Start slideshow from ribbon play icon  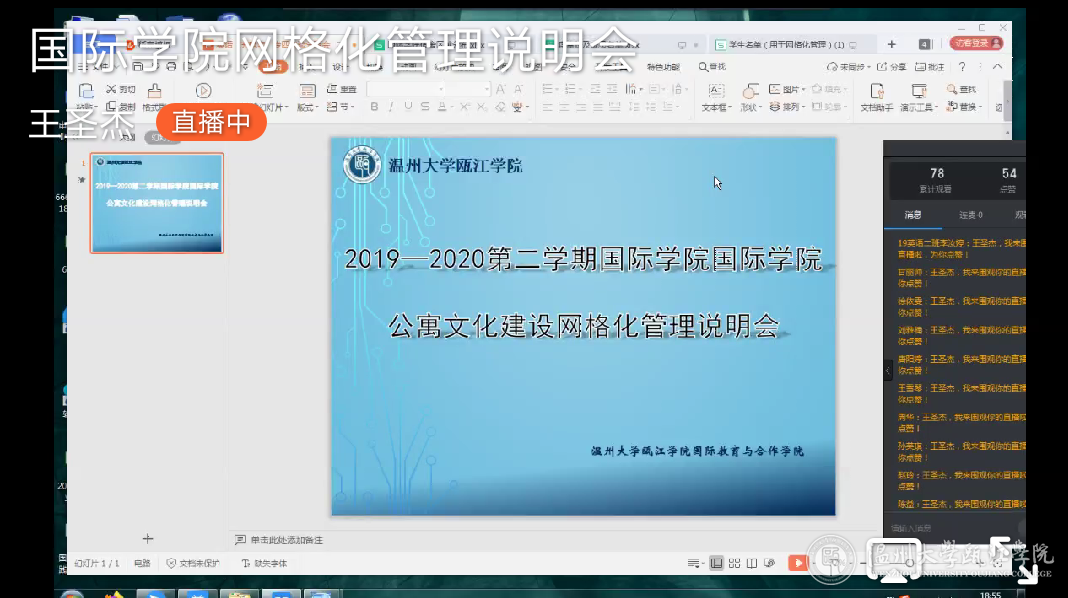[203, 91]
